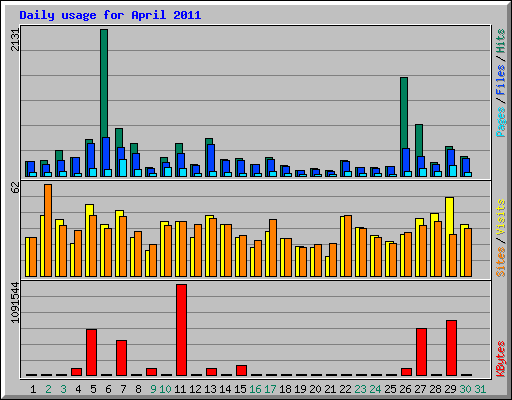Click the cyan "Pages" legend label
This screenshot has width=512, height=400.
[x=500, y=122]
